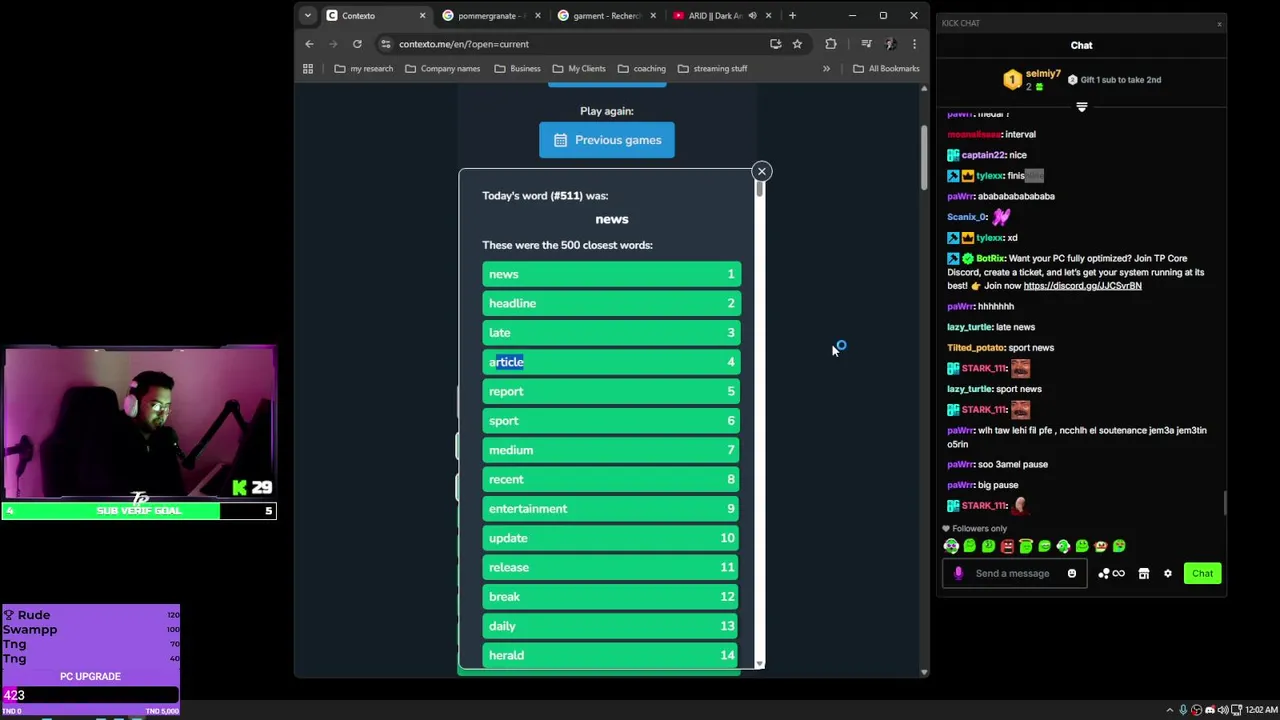Open Discord icon in system tray

coord(1210,710)
